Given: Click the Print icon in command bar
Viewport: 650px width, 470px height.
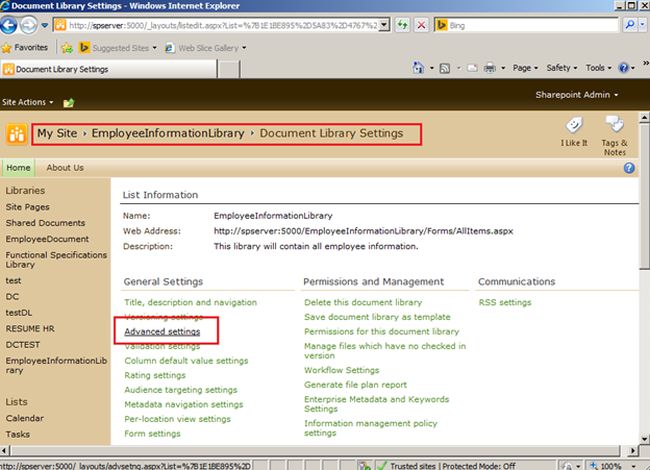Looking at the screenshot, I should (x=490, y=68).
